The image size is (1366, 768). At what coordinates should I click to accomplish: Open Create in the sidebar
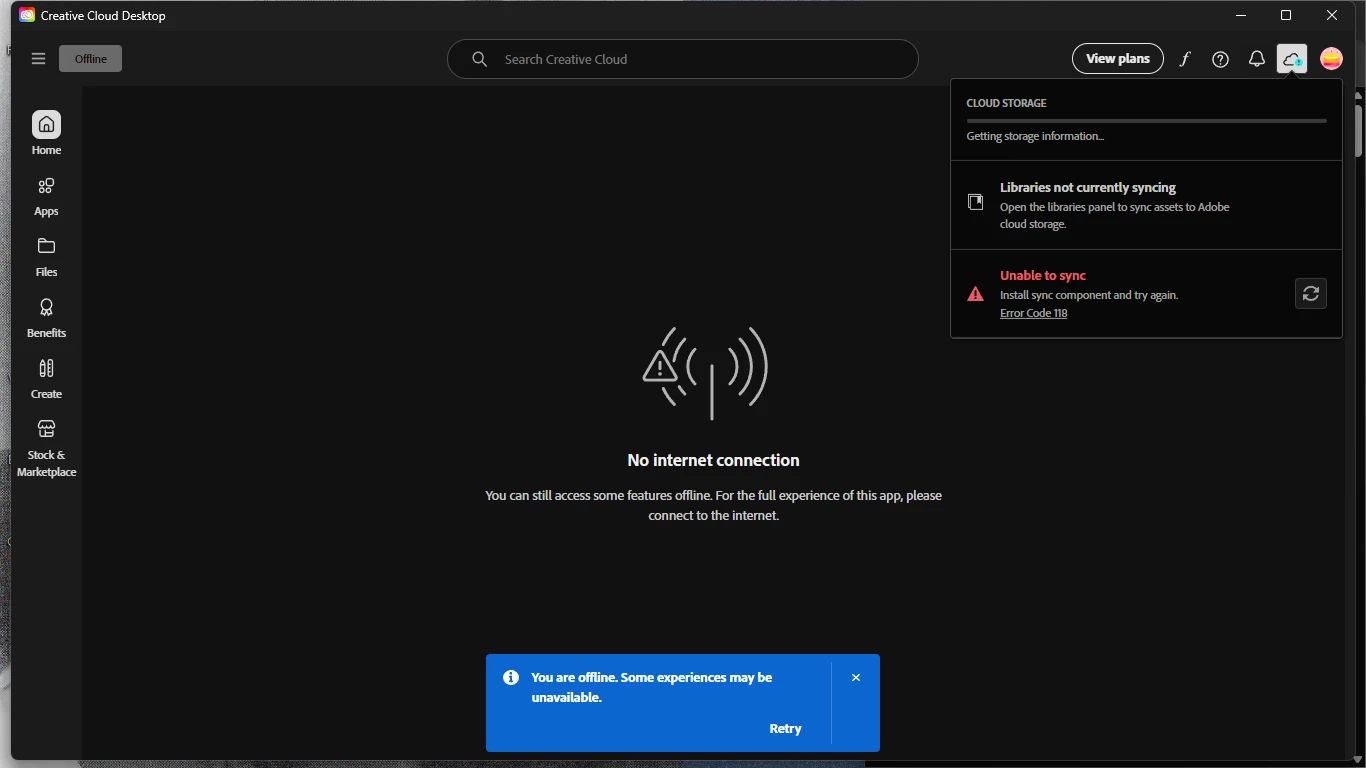pos(46,379)
